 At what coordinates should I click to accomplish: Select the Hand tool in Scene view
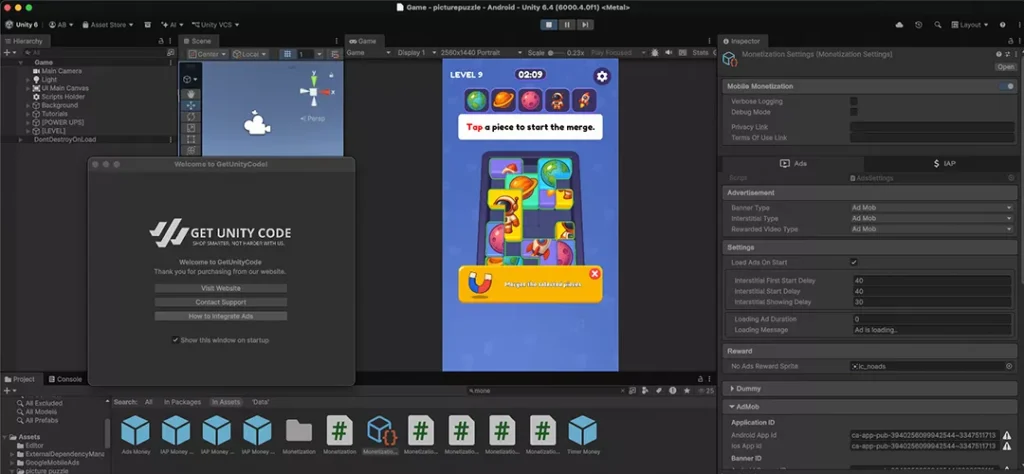click(190, 94)
